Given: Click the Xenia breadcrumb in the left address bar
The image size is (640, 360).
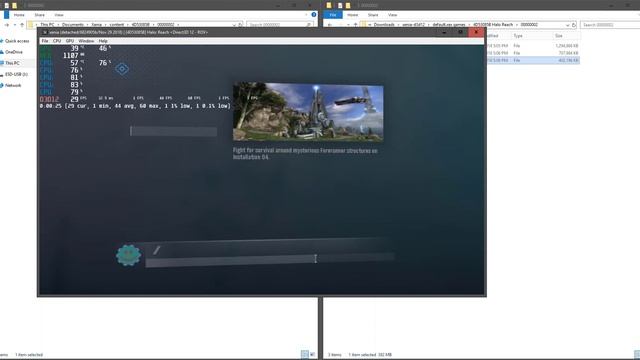Looking at the screenshot, I should click(97, 25).
